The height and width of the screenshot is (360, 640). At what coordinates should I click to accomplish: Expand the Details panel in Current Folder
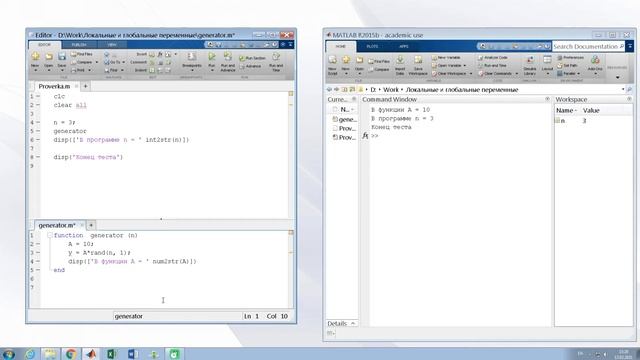[353, 323]
